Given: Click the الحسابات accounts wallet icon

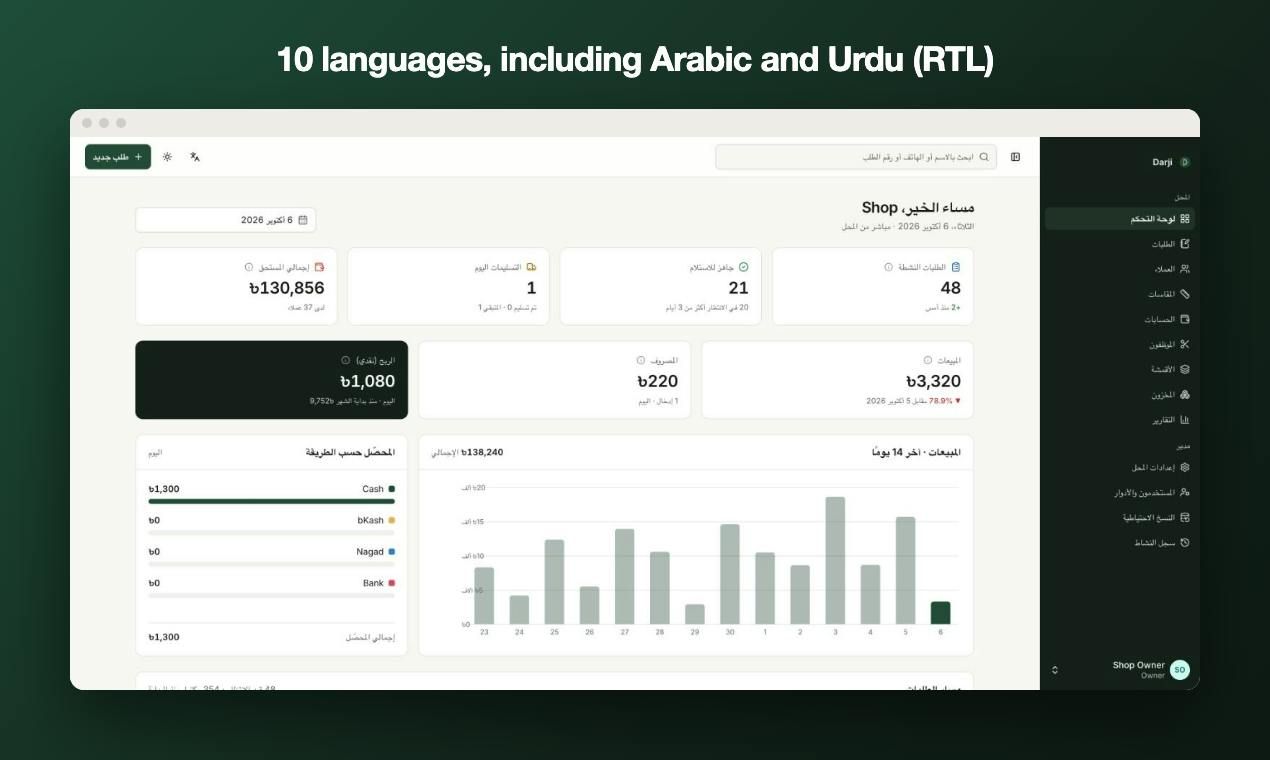Looking at the screenshot, I should point(1185,320).
